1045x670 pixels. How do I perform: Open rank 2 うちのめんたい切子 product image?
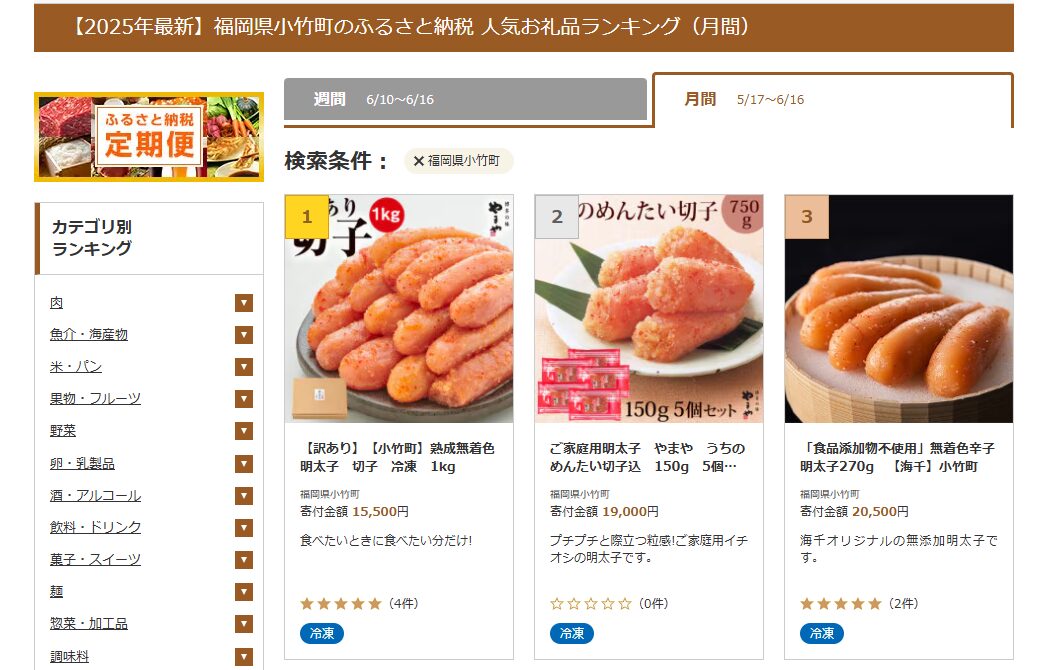(649, 309)
